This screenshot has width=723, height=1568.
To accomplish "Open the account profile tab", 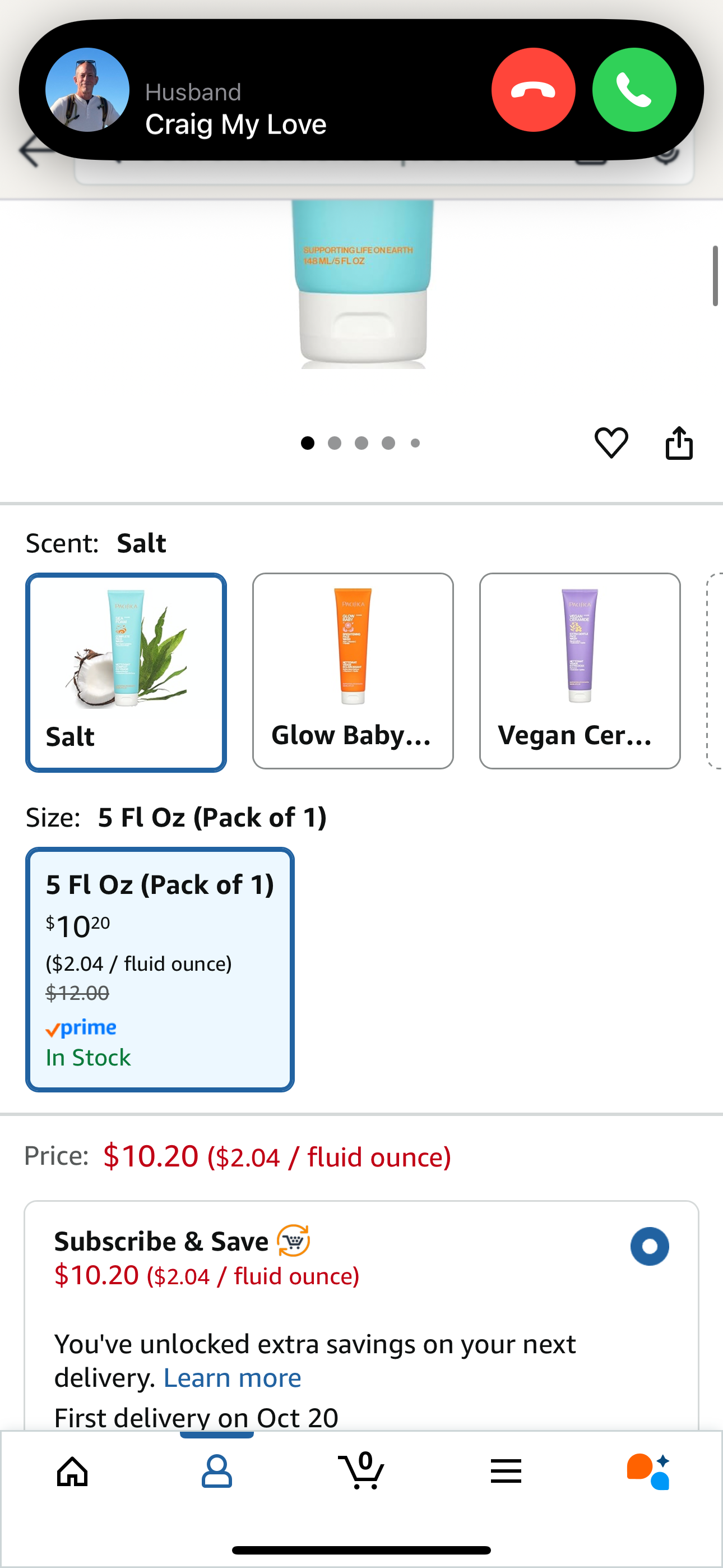I will [217, 1471].
